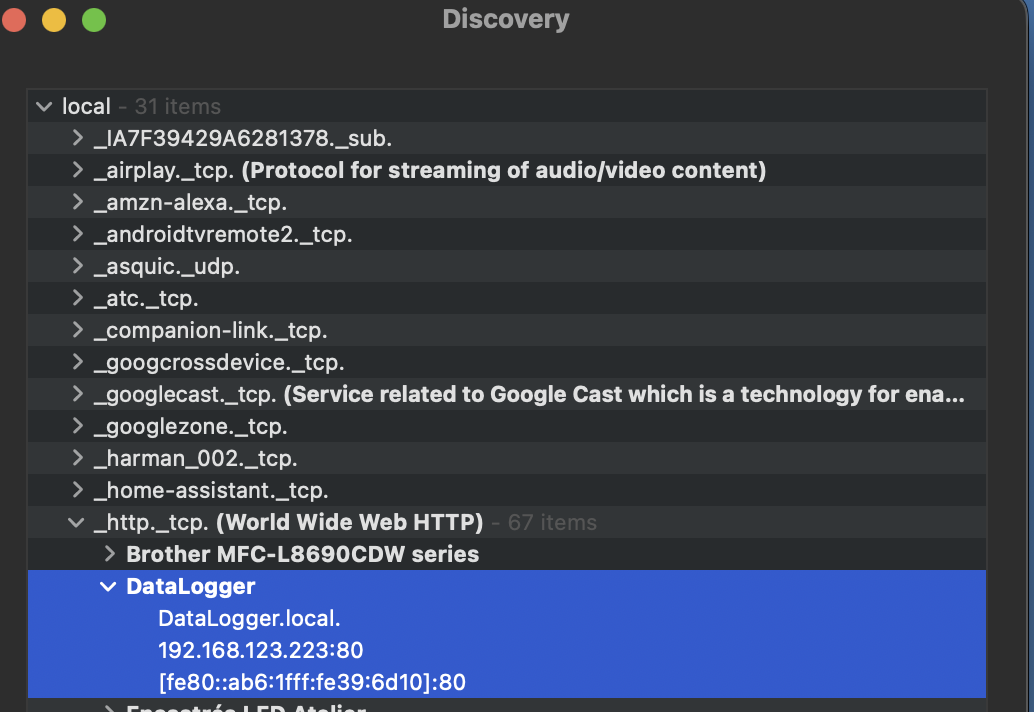Viewport: 1034px width, 712px height.
Task: Collapse the DataLogger entry
Action: tap(109, 586)
